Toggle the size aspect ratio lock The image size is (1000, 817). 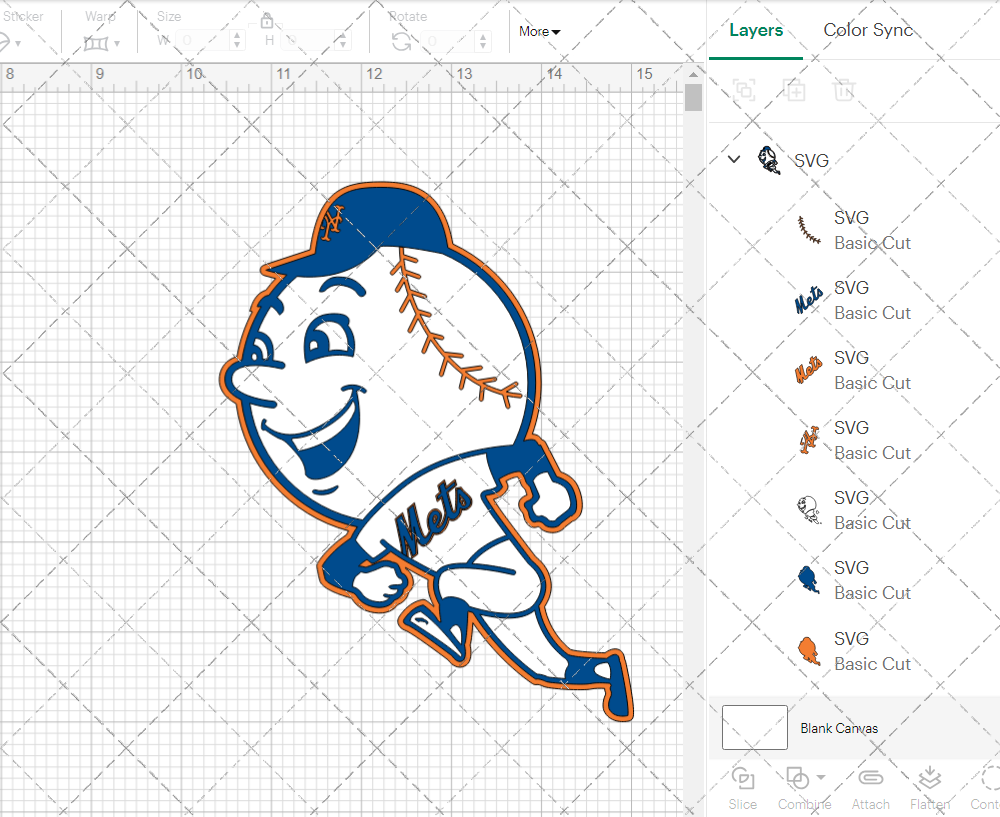coord(267,20)
